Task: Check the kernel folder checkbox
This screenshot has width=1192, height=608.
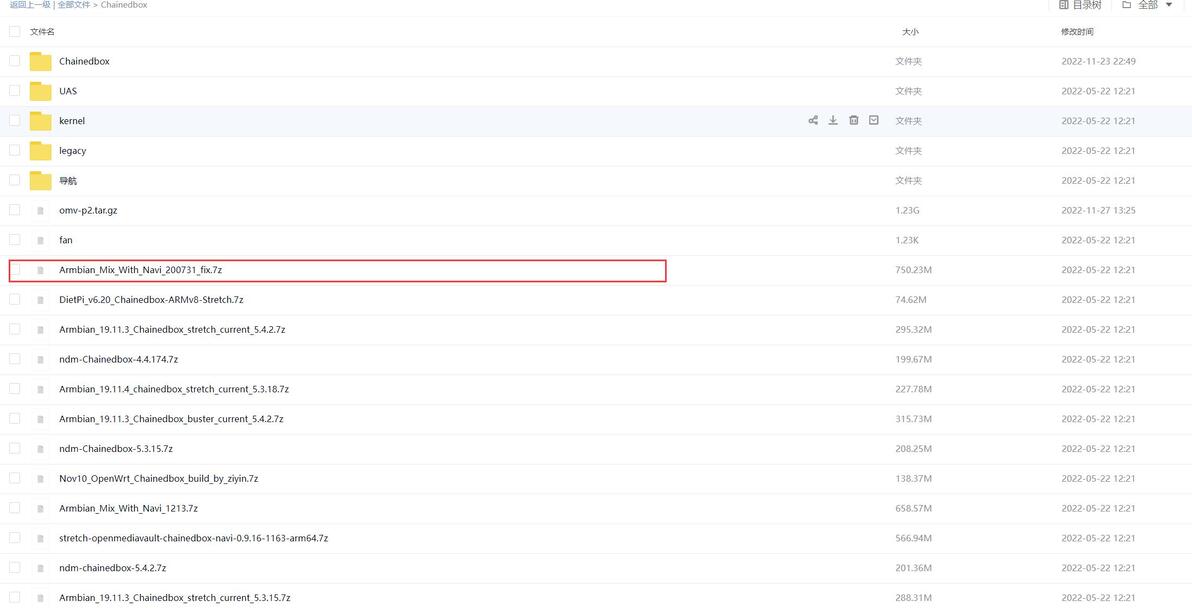Action: (14, 120)
